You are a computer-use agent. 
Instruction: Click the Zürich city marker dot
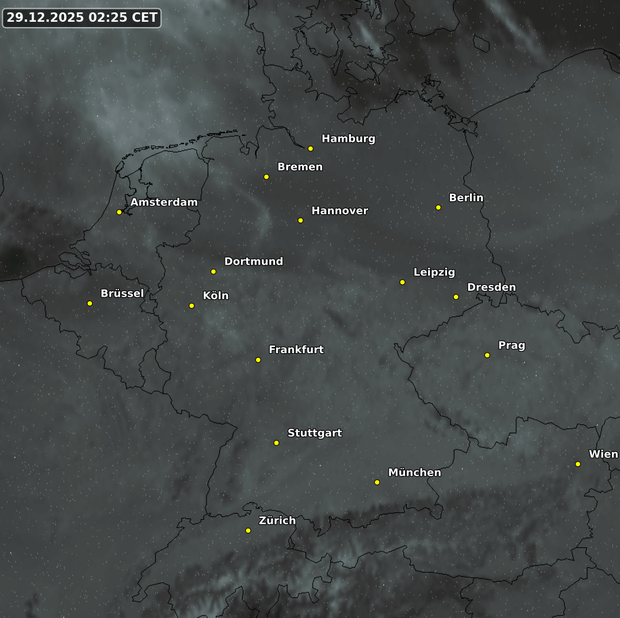[x=248, y=530]
